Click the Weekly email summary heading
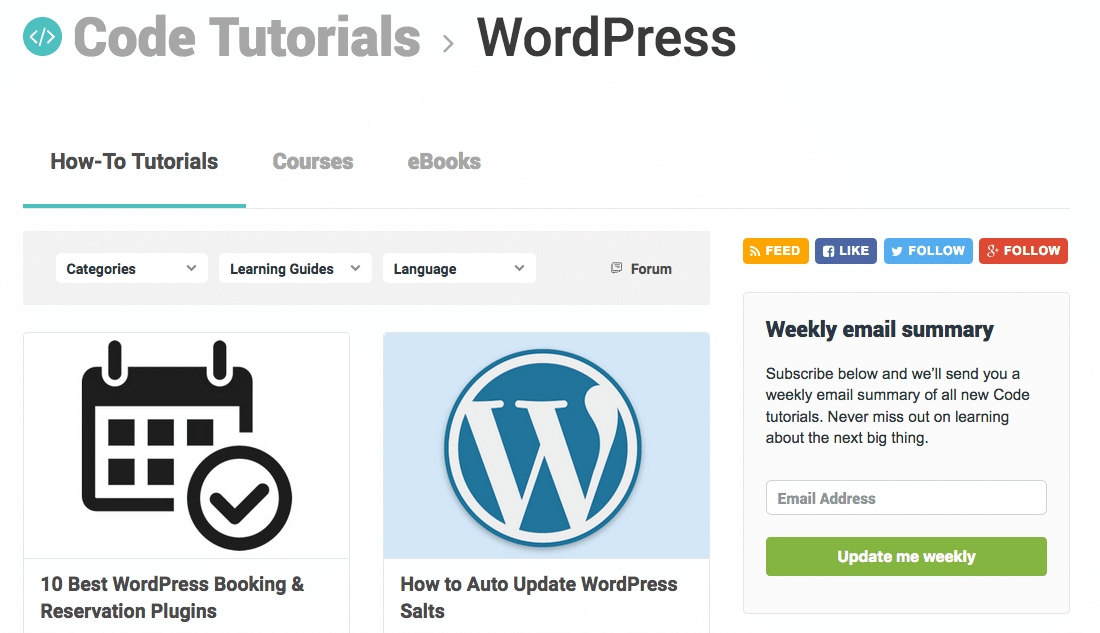 click(x=880, y=329)
